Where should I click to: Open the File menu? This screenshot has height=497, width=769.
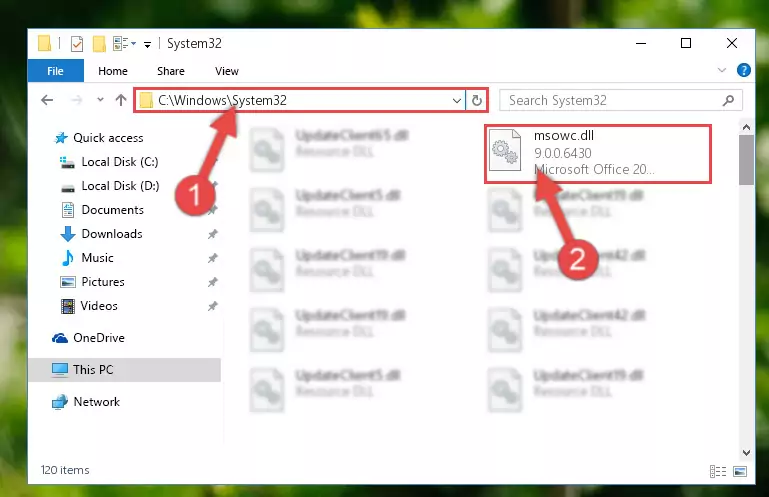[55, 71]
